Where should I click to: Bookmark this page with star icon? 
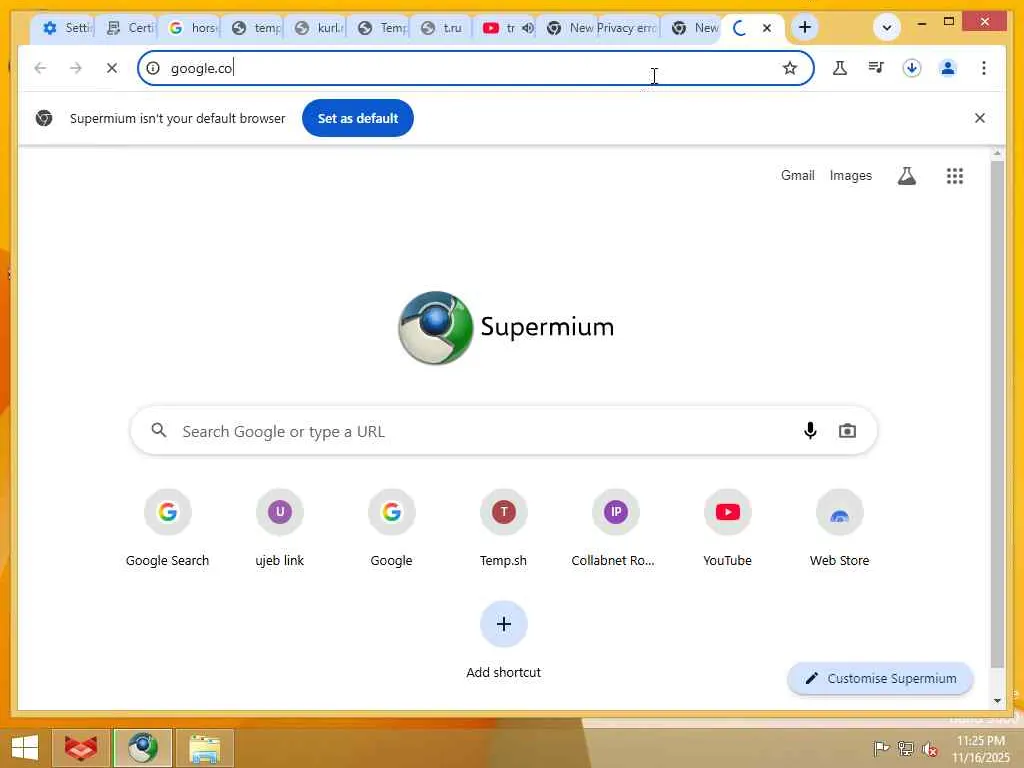(790, 68)
